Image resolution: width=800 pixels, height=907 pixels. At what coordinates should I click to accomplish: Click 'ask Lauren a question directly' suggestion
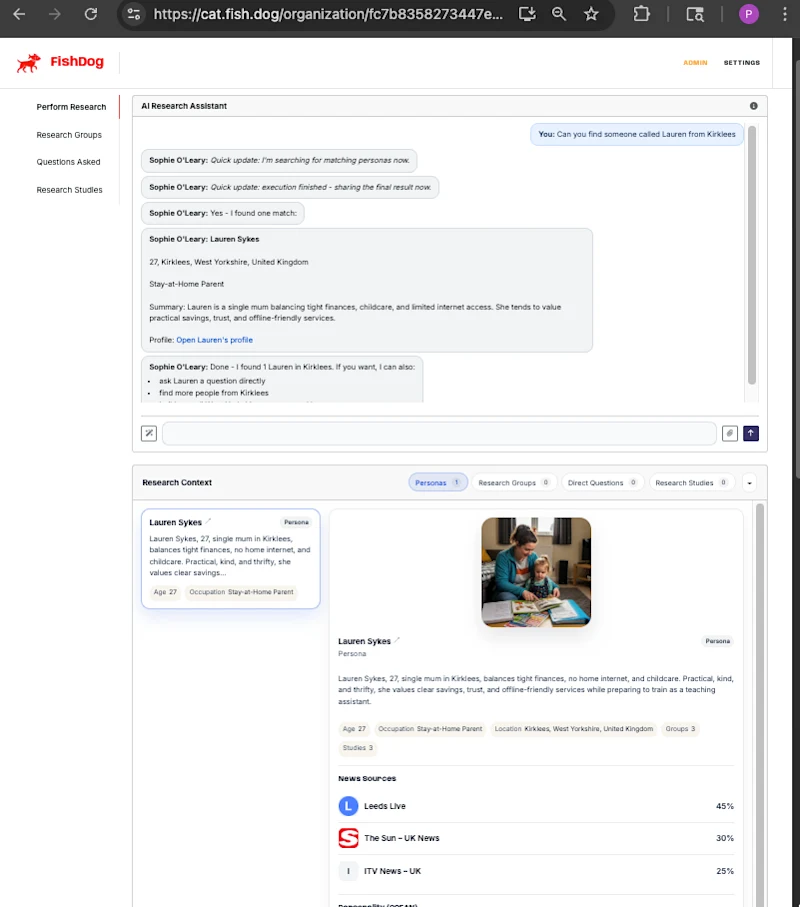[x=212, y=381]
